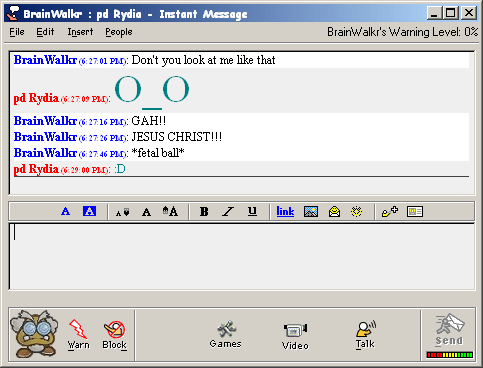This screenshot has width=483, height=368.
Task: Add buddy with the key-plus icon
Action: pyautogui.click(x=390, y=211)
